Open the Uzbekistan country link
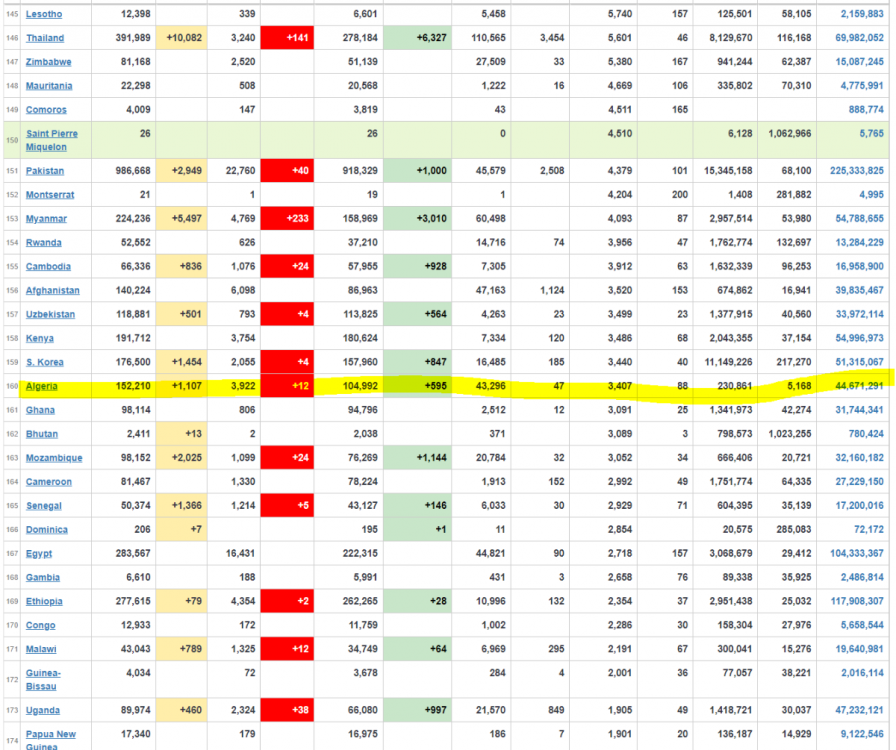896x750 pixels. [50, 314]
